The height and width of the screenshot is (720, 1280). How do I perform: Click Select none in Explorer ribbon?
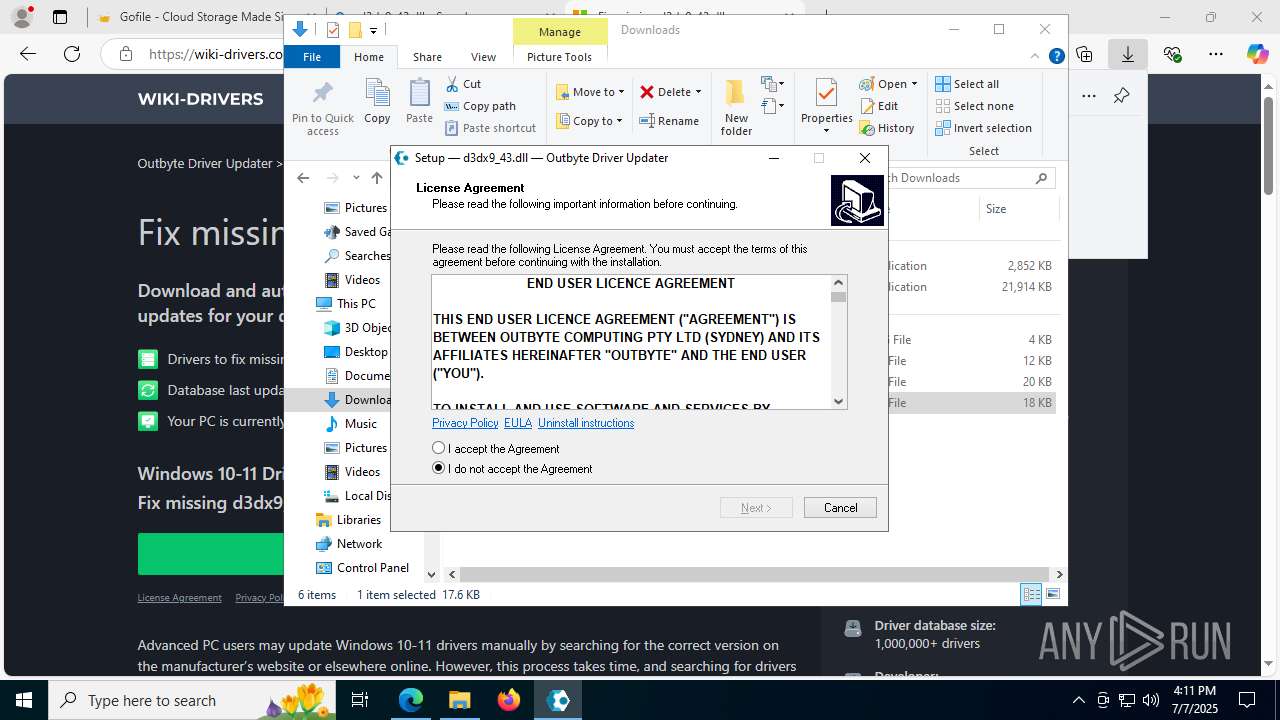974,106
